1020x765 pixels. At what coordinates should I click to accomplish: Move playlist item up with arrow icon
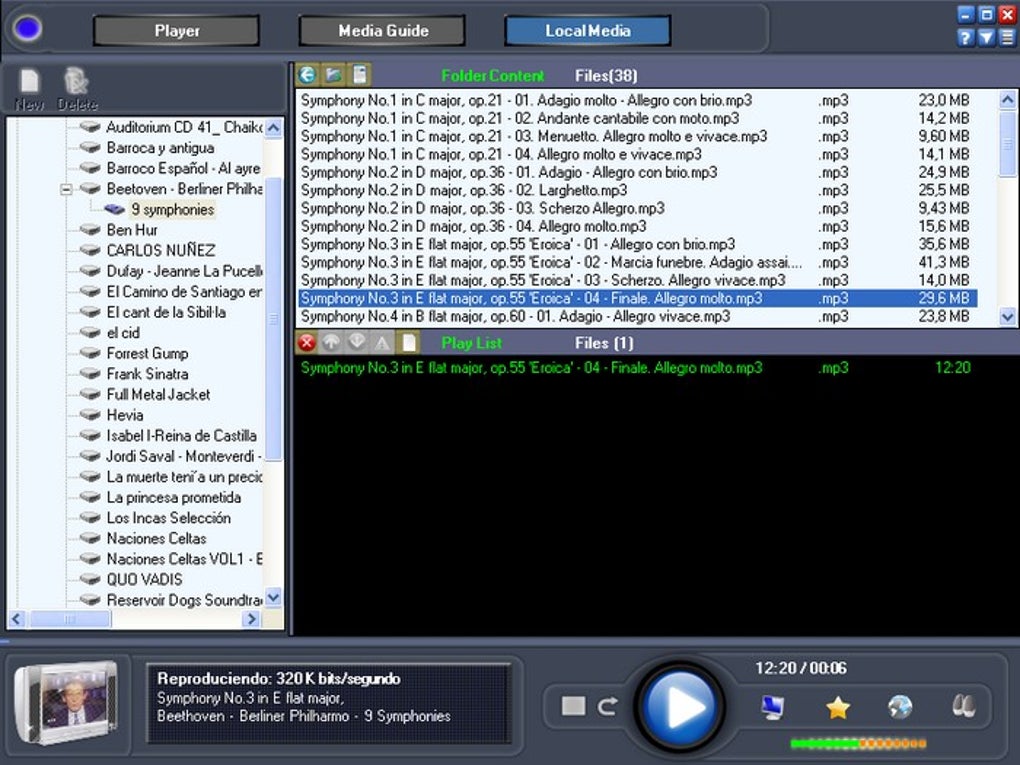[332, 342]
